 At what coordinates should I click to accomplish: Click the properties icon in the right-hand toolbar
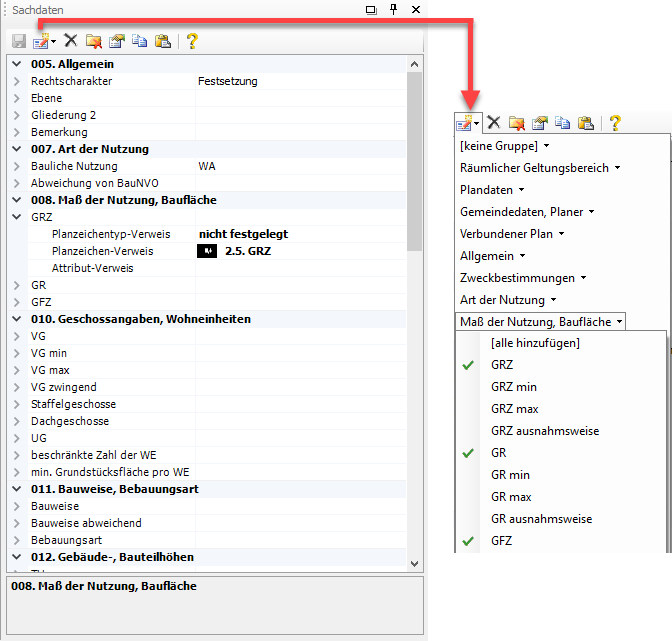540,123
